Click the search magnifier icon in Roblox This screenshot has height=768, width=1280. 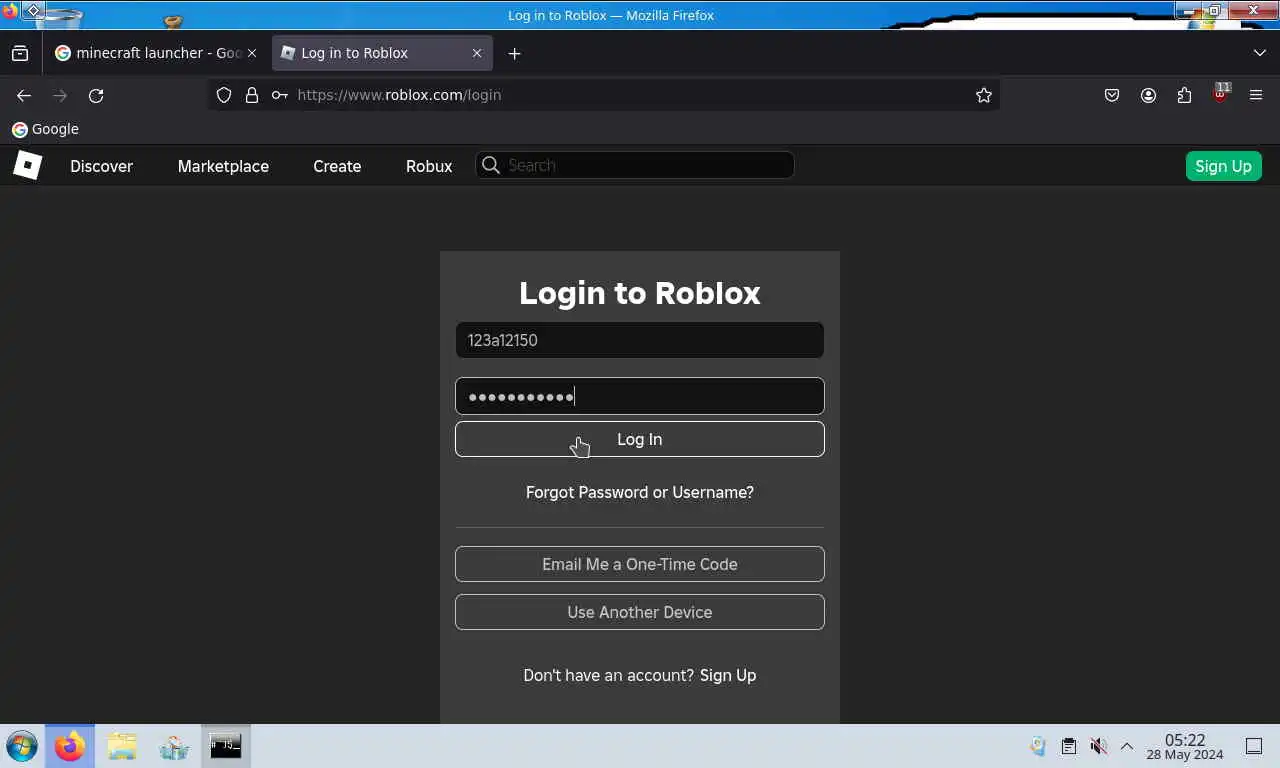490,165
